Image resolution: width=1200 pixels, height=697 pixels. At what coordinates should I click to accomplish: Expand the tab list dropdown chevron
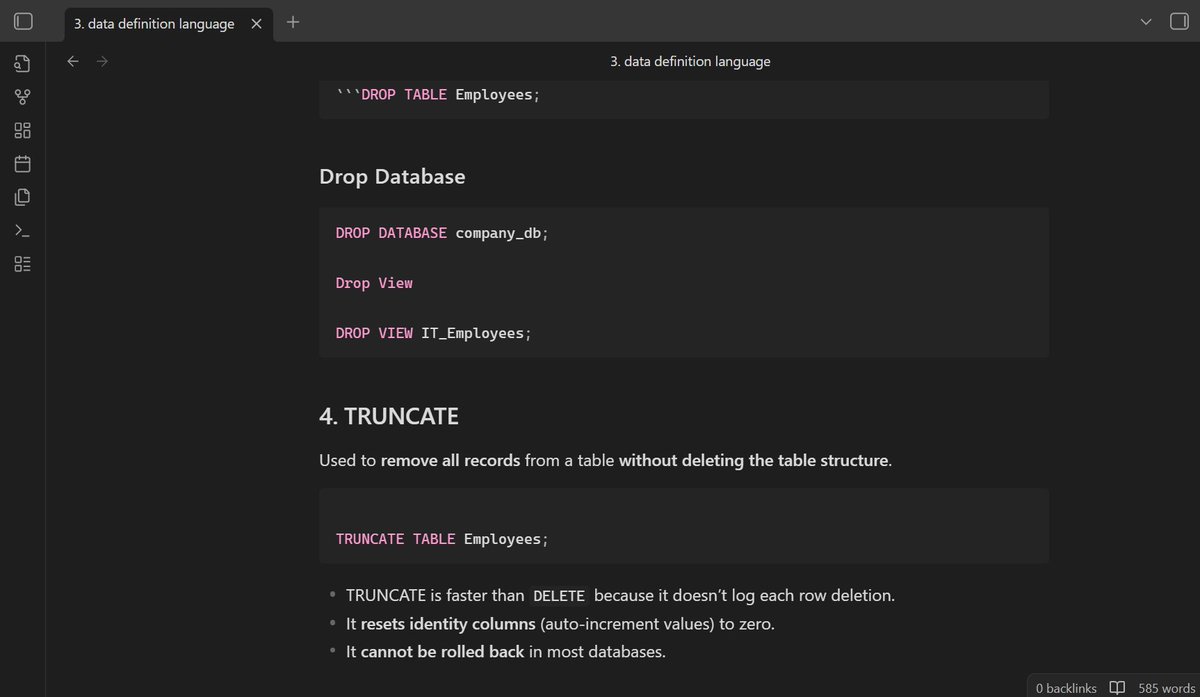point(1146,22)
